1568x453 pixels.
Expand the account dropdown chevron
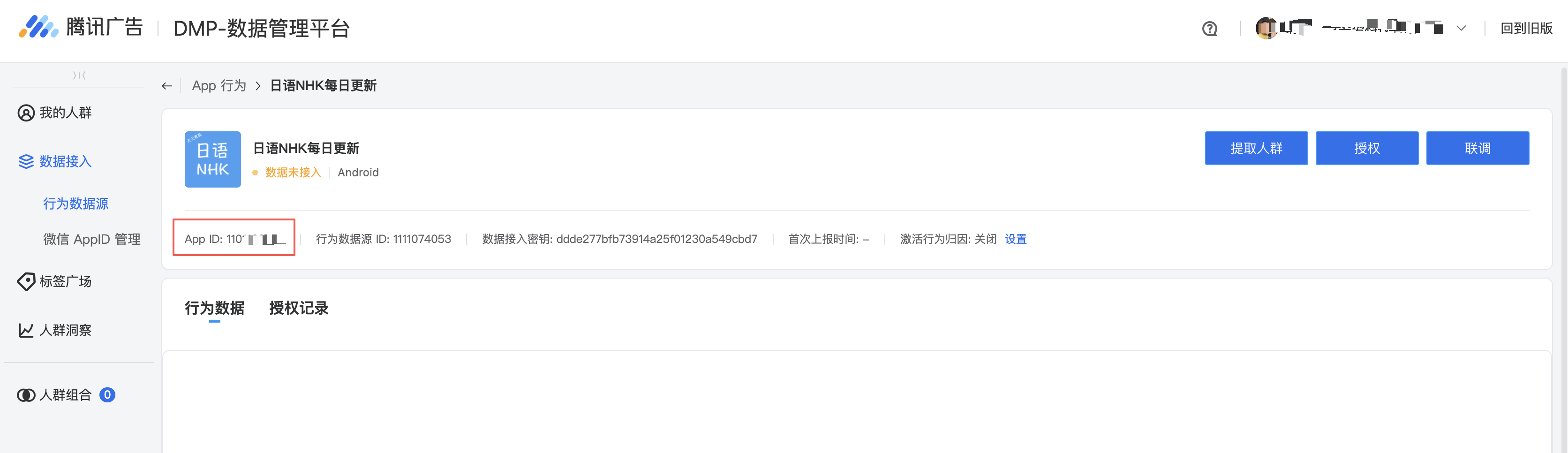point(1461,29)
